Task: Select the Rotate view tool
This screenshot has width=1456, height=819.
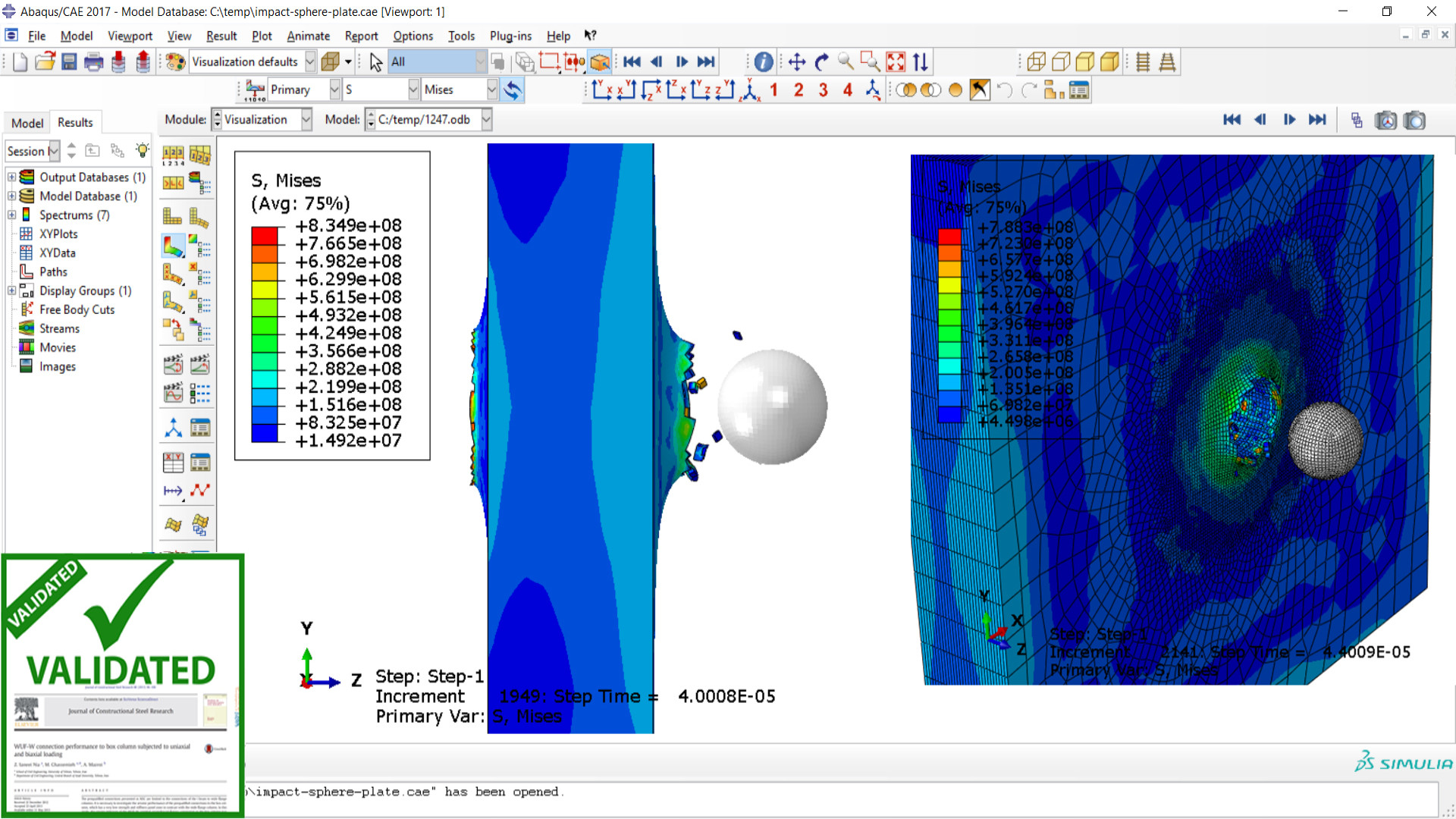Action: click(821, 62)
